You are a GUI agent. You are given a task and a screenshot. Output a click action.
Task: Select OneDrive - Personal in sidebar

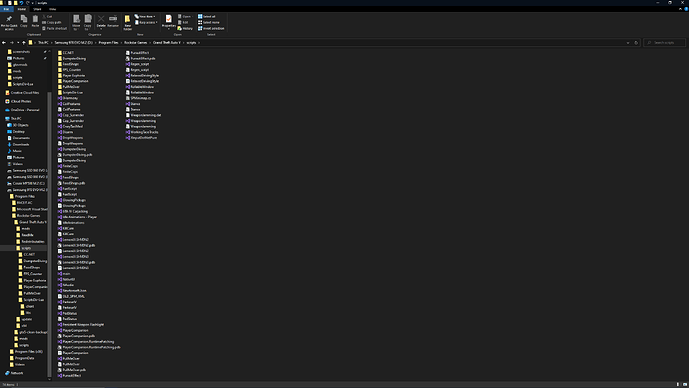[22, 110]
